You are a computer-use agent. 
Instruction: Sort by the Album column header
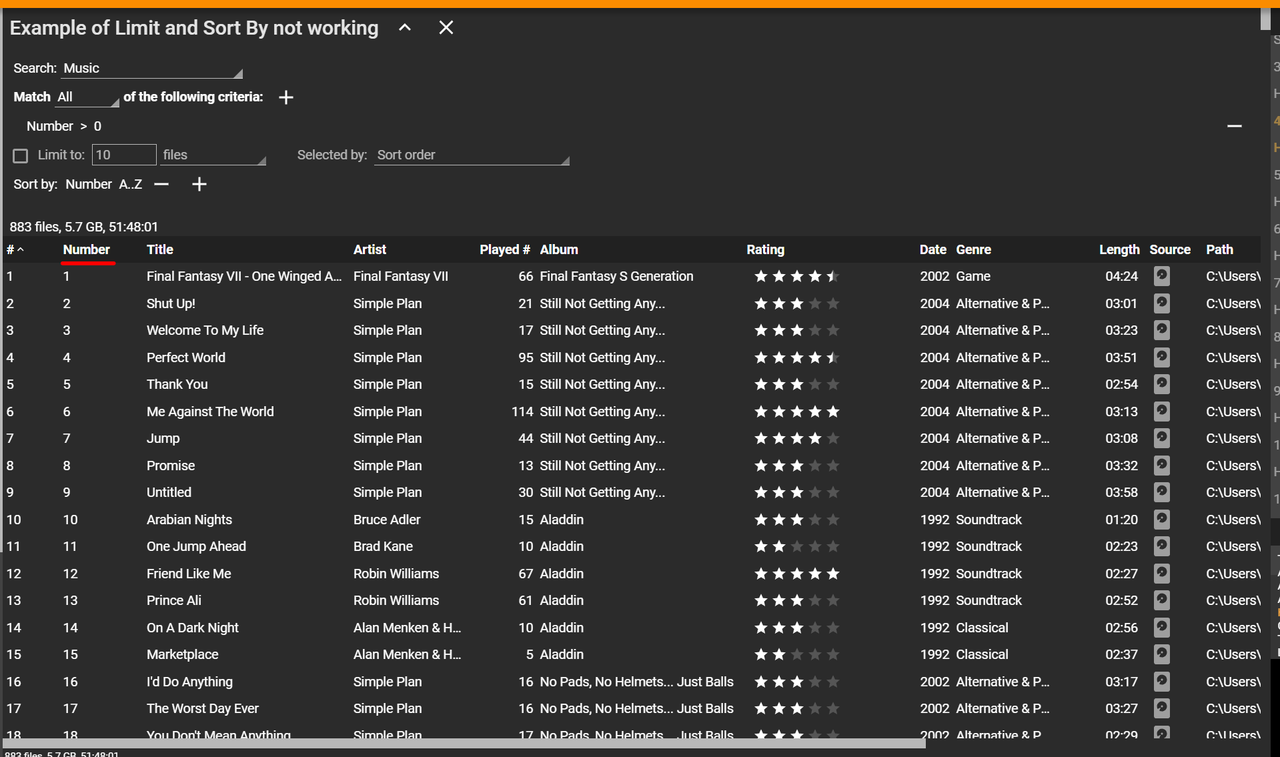[x=559, y=250]
